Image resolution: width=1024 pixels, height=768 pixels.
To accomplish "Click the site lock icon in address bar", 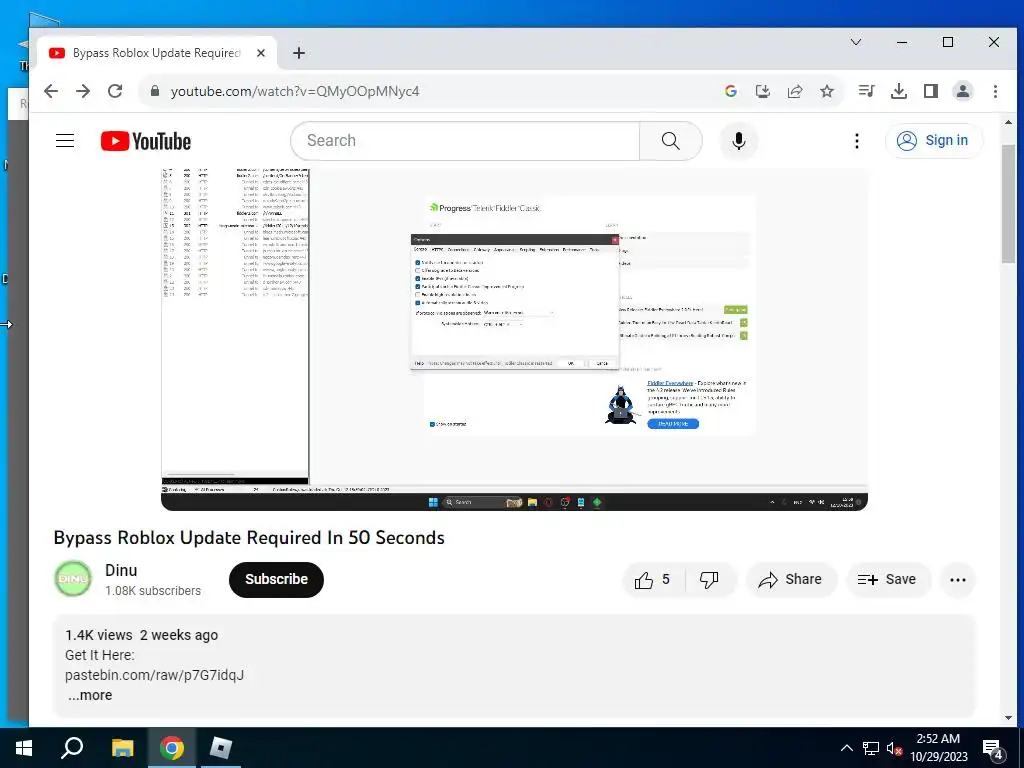I will 155,91.
